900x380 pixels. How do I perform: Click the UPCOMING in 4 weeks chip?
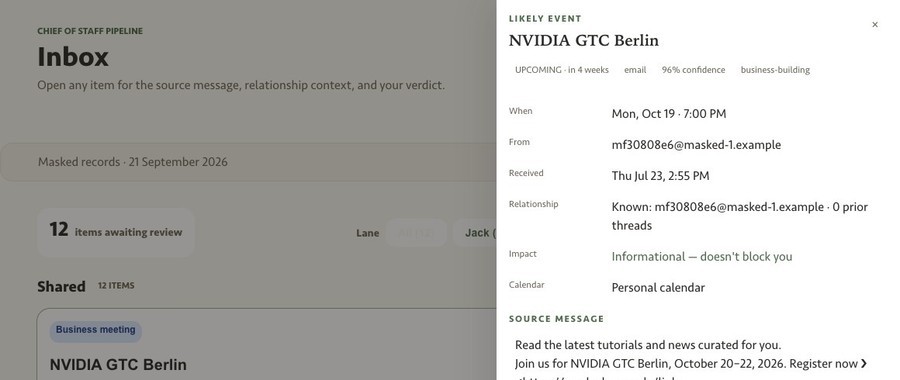(x=561, y=70)
